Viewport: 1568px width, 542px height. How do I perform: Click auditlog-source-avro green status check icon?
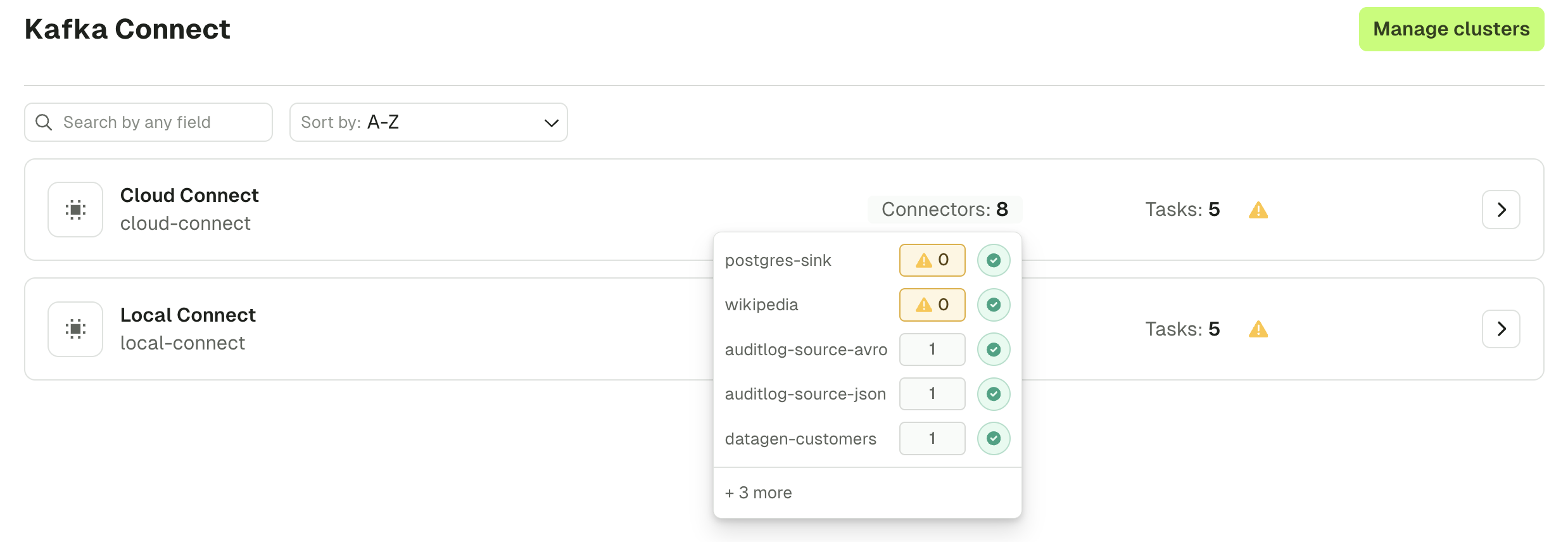point(994,350)
